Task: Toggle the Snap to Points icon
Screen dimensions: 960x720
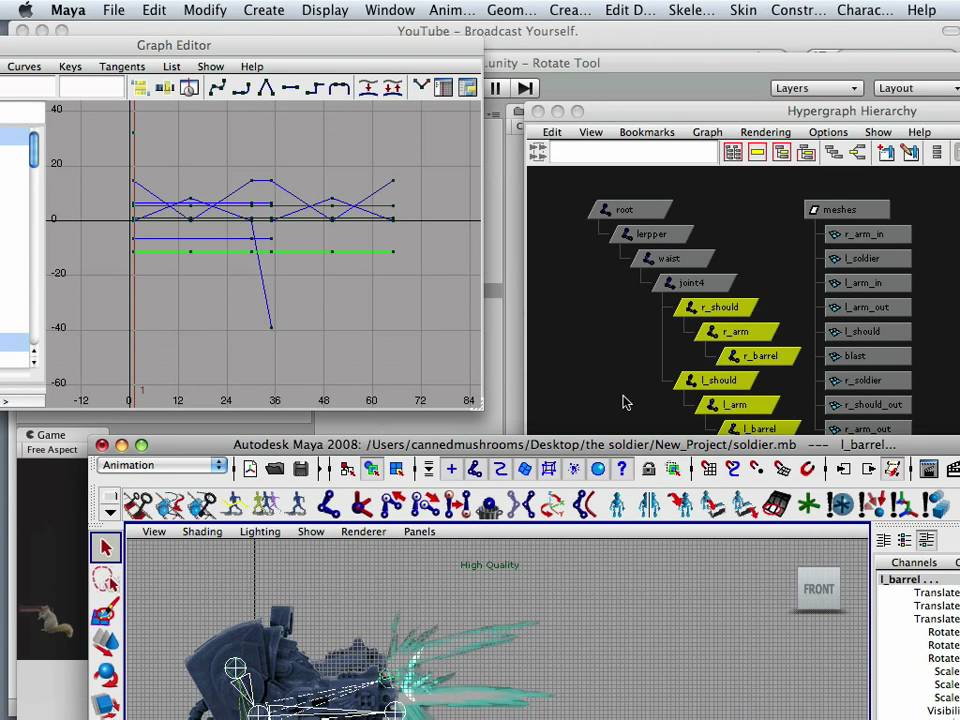Action: click(x=757, y=469)
